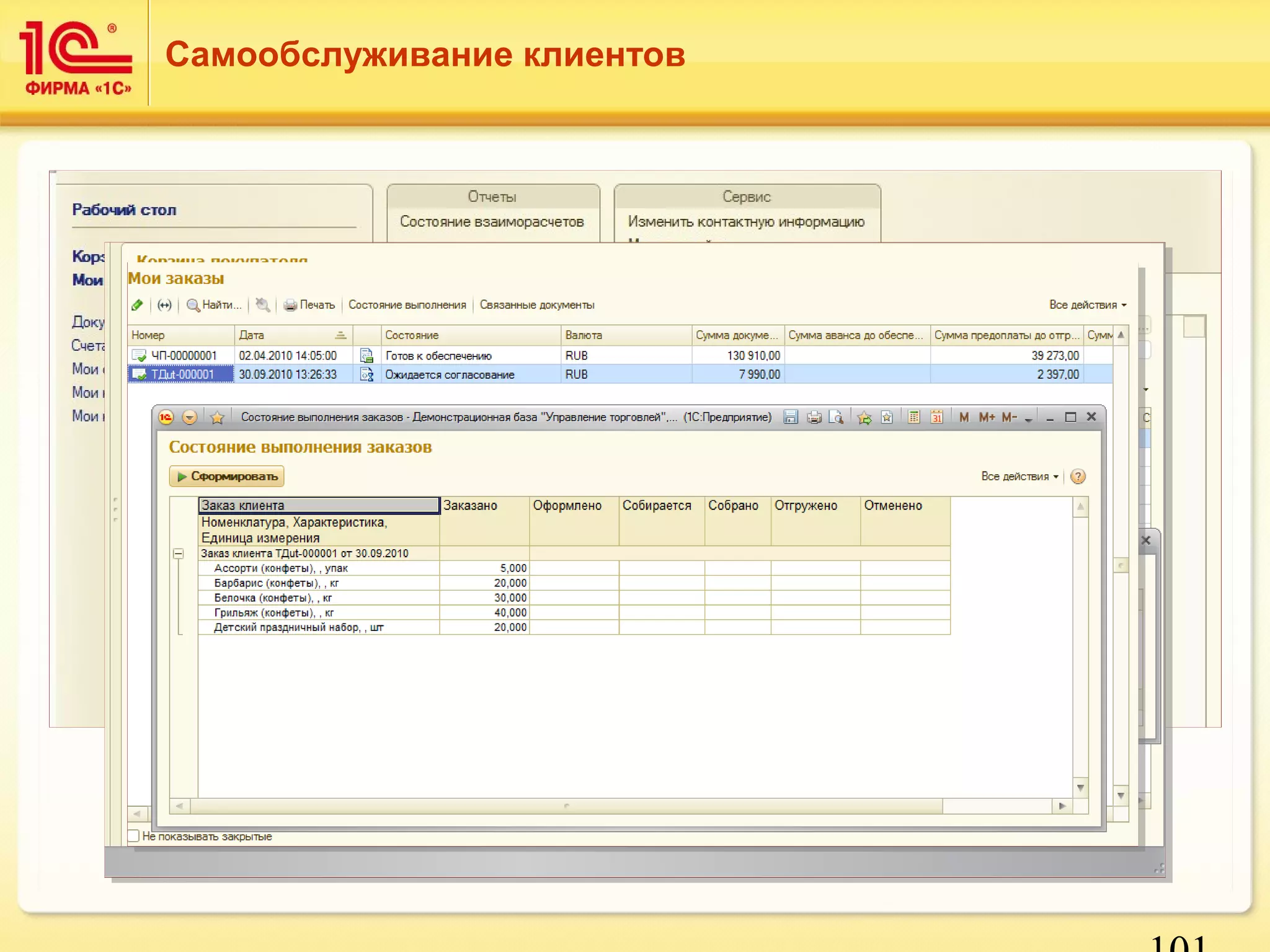Open the Отчеты panel header
This screenshot has height=952, width=1270.
(x=492, y=196)
